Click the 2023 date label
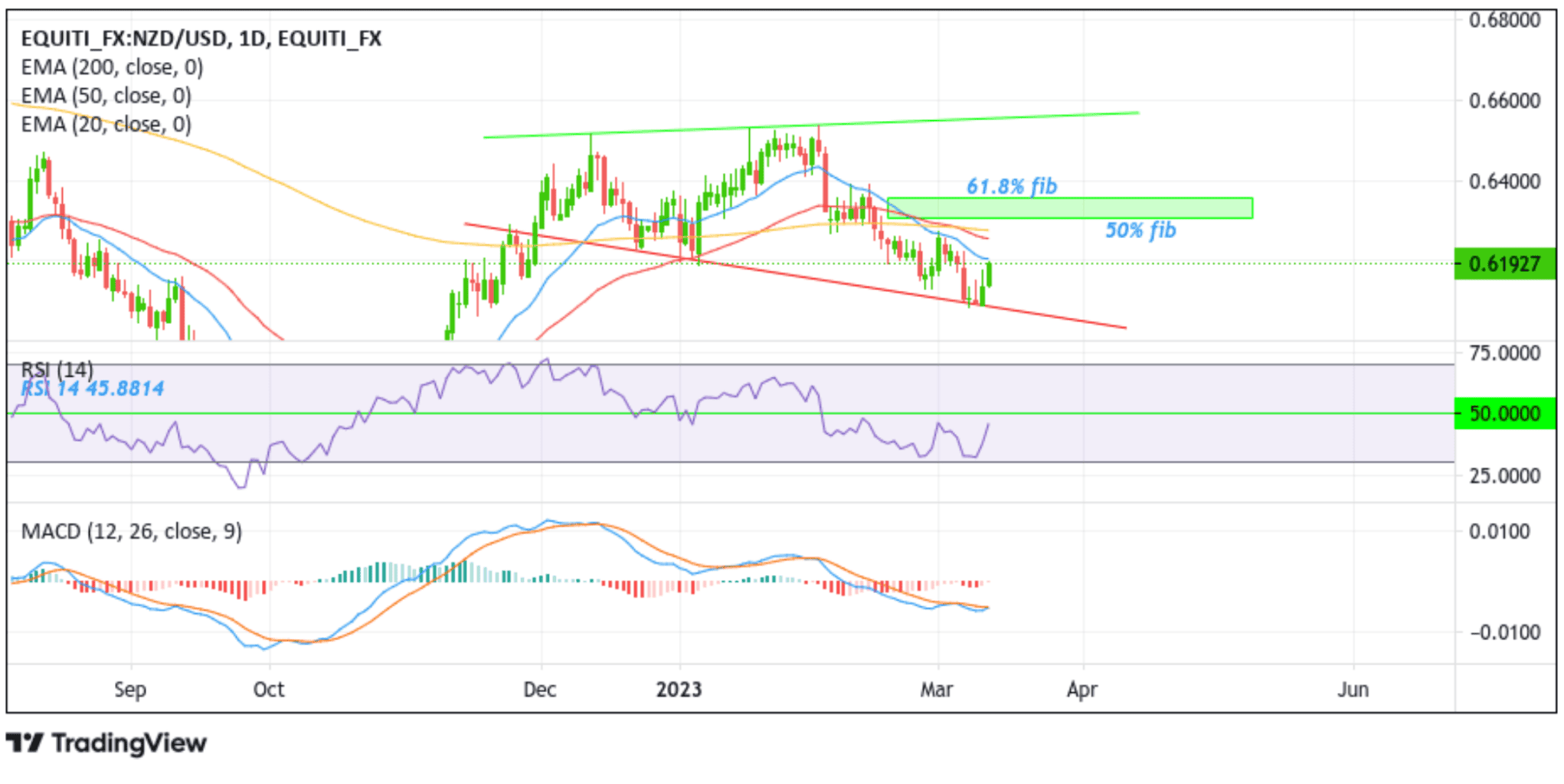Screen dimensions: 1564x784 click(x=679, y=689)
